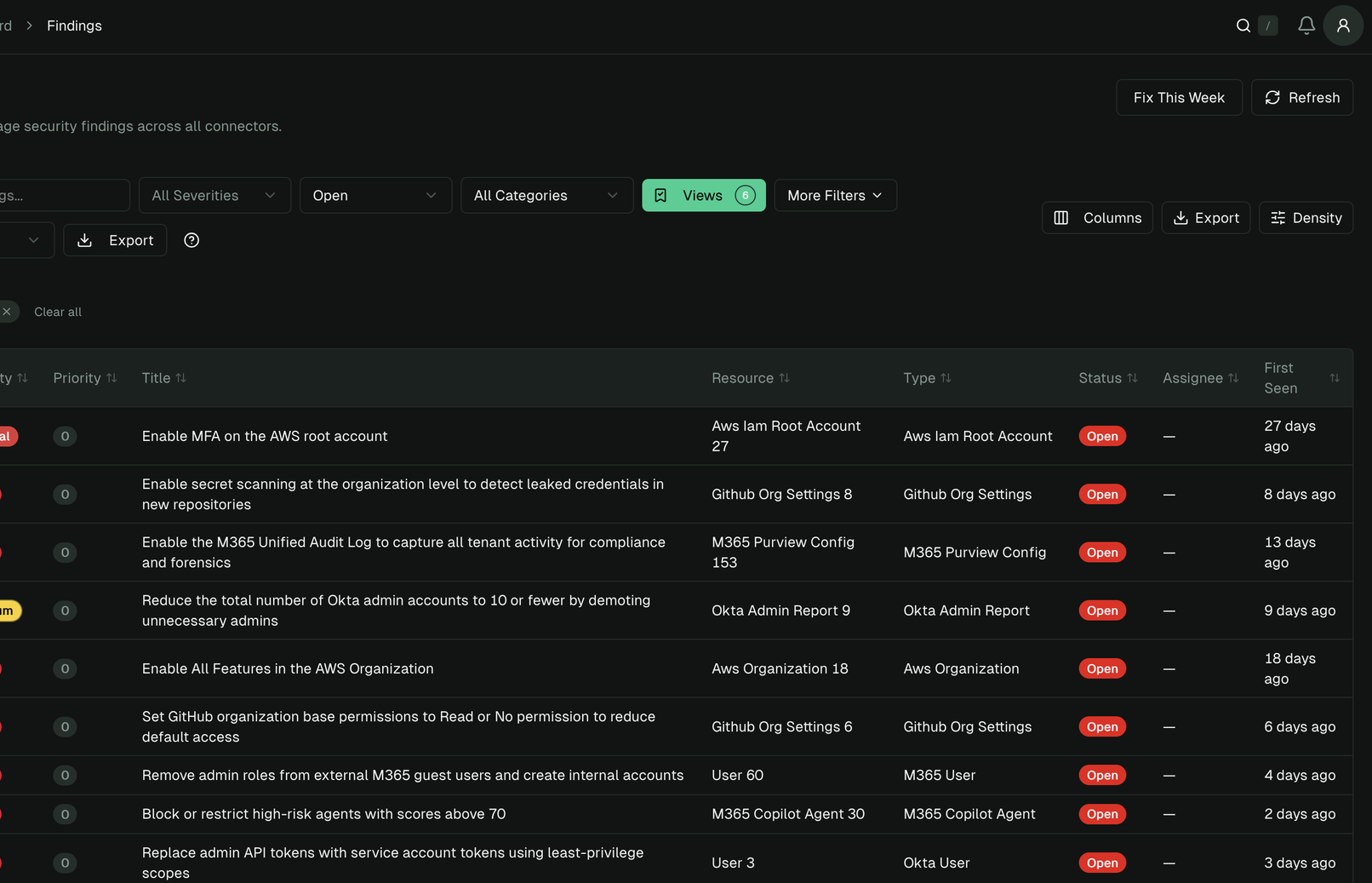Open finding Enable the M365 Unified Audit Log

click(403, 552)
